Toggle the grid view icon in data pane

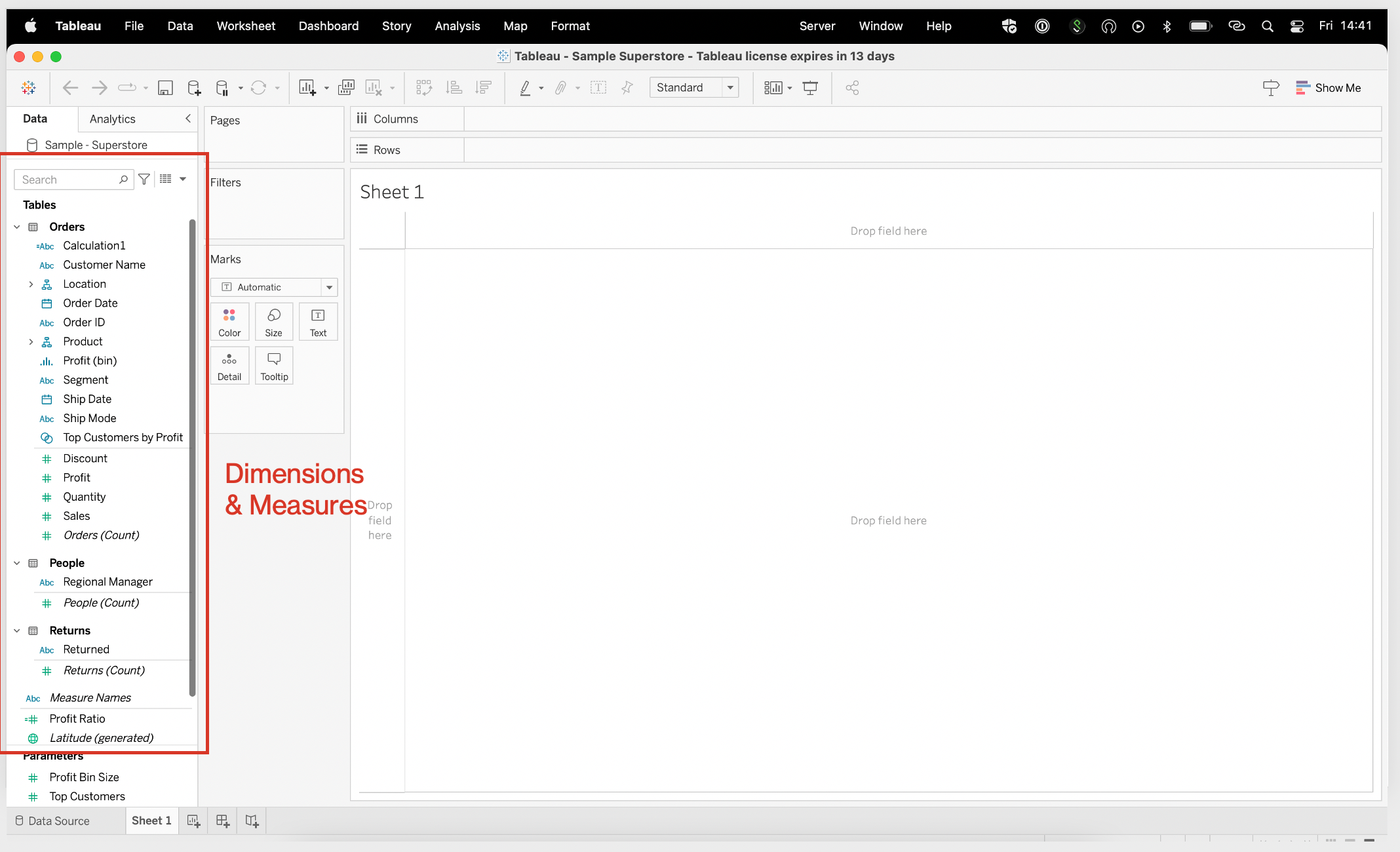coord(165,179)
